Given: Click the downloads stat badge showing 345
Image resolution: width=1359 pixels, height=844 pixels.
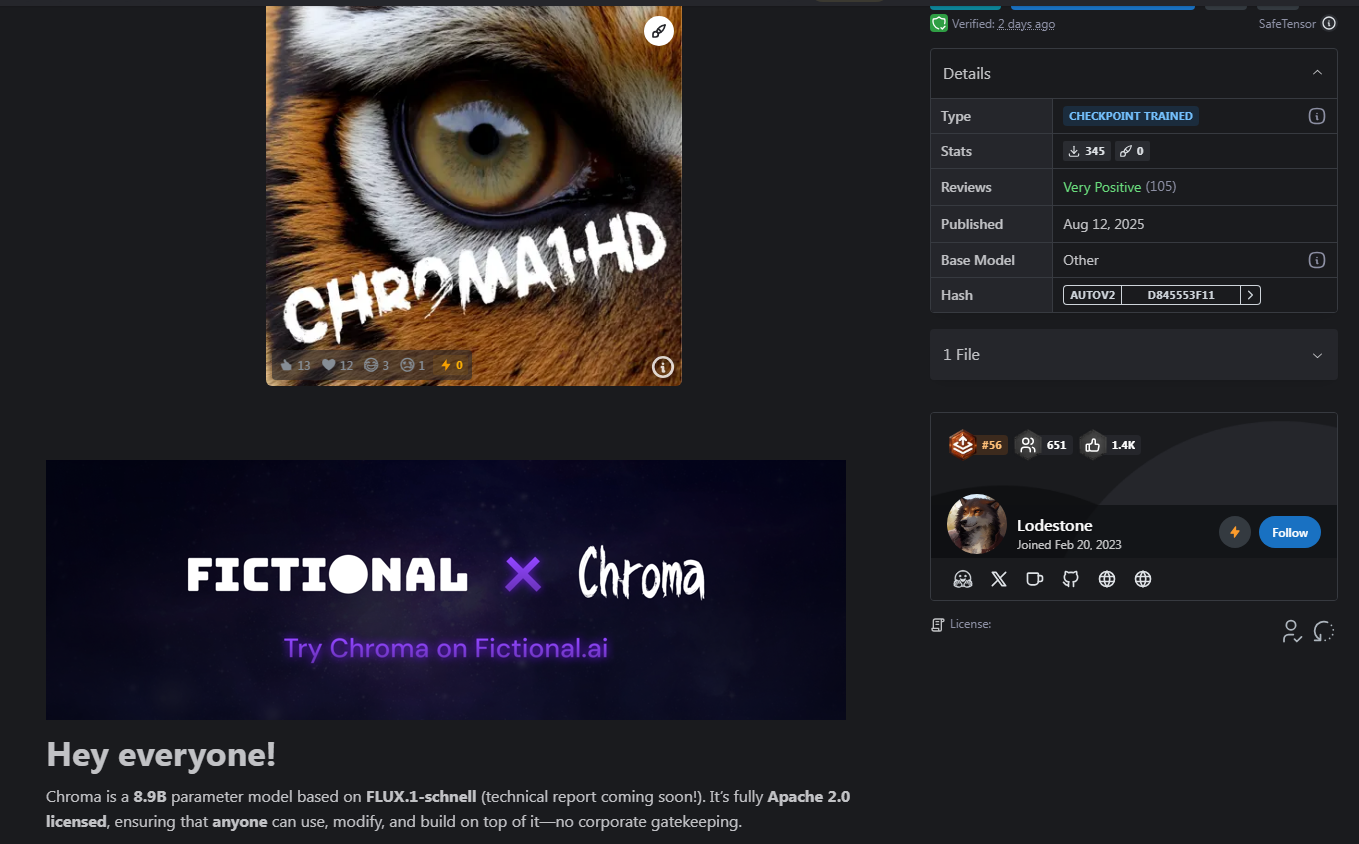Looking at the screenshot, I should tap(1087, 151).
